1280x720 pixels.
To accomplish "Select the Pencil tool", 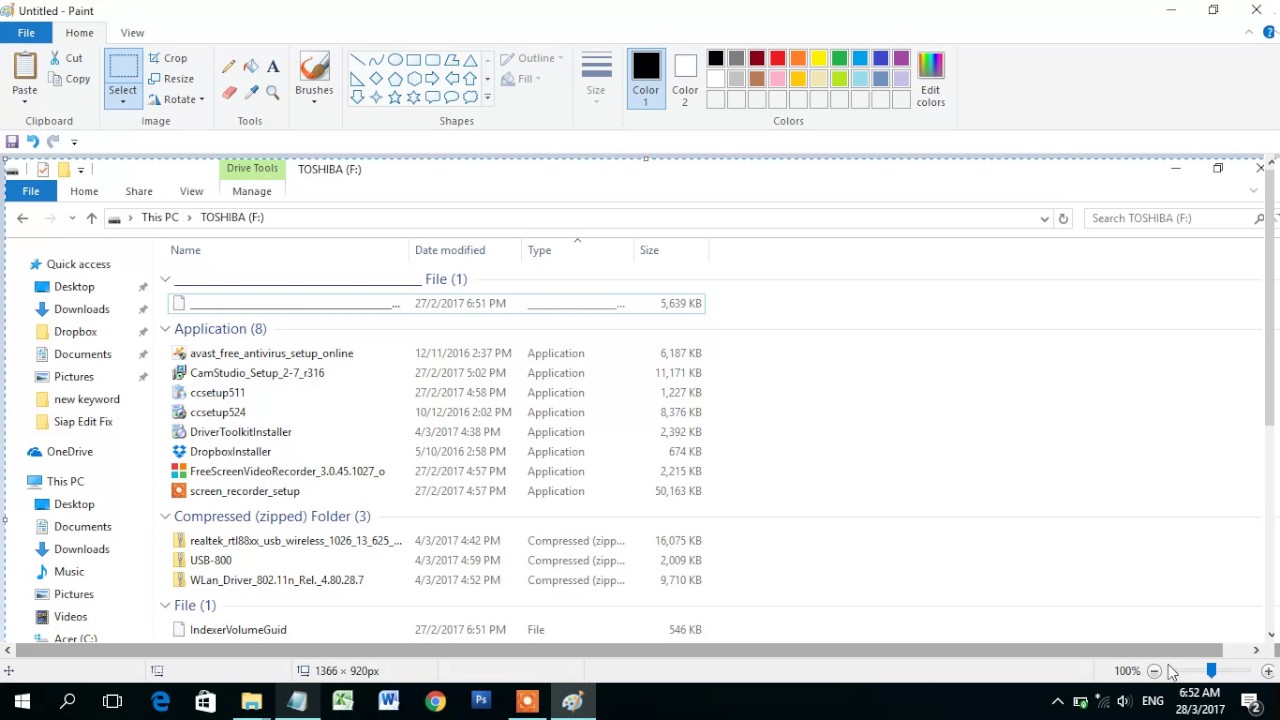I will click(229, 67).
